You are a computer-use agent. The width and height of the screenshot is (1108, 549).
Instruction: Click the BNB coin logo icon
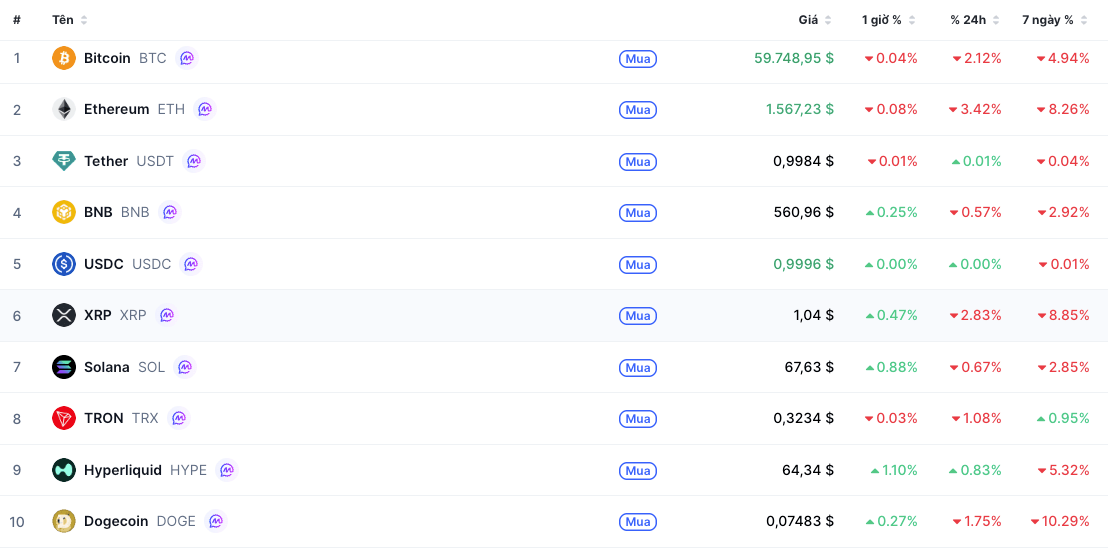pos(64,212)
